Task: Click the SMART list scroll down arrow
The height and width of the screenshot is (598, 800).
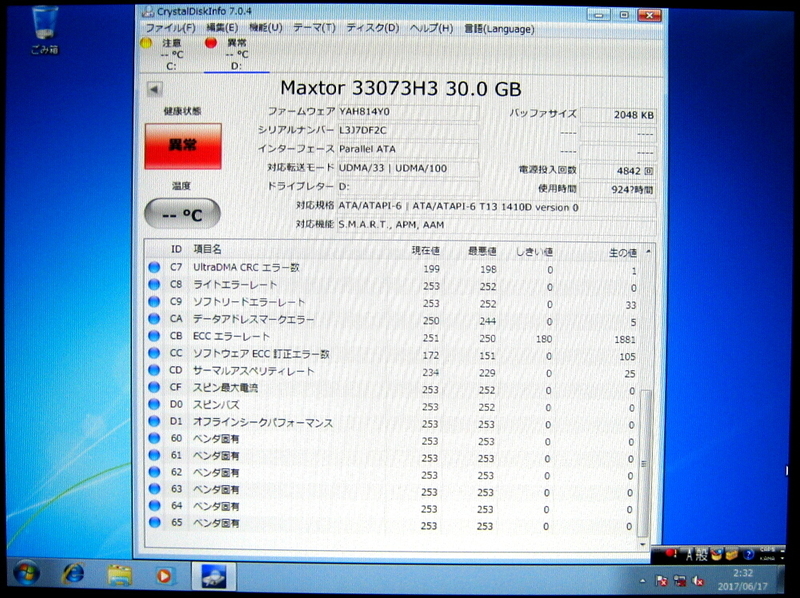Action: 643,545
